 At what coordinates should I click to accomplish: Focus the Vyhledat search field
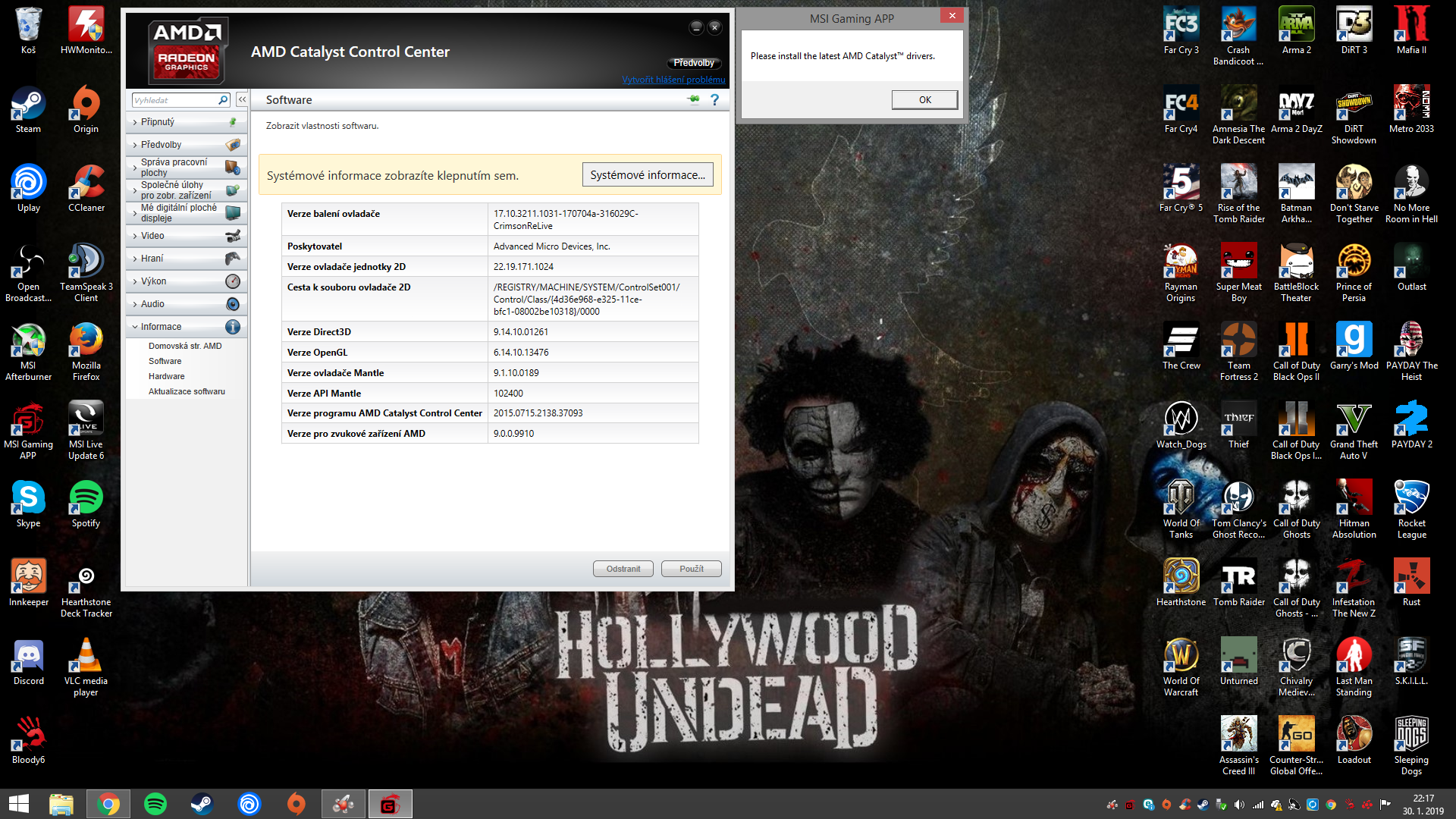point(180,100)
